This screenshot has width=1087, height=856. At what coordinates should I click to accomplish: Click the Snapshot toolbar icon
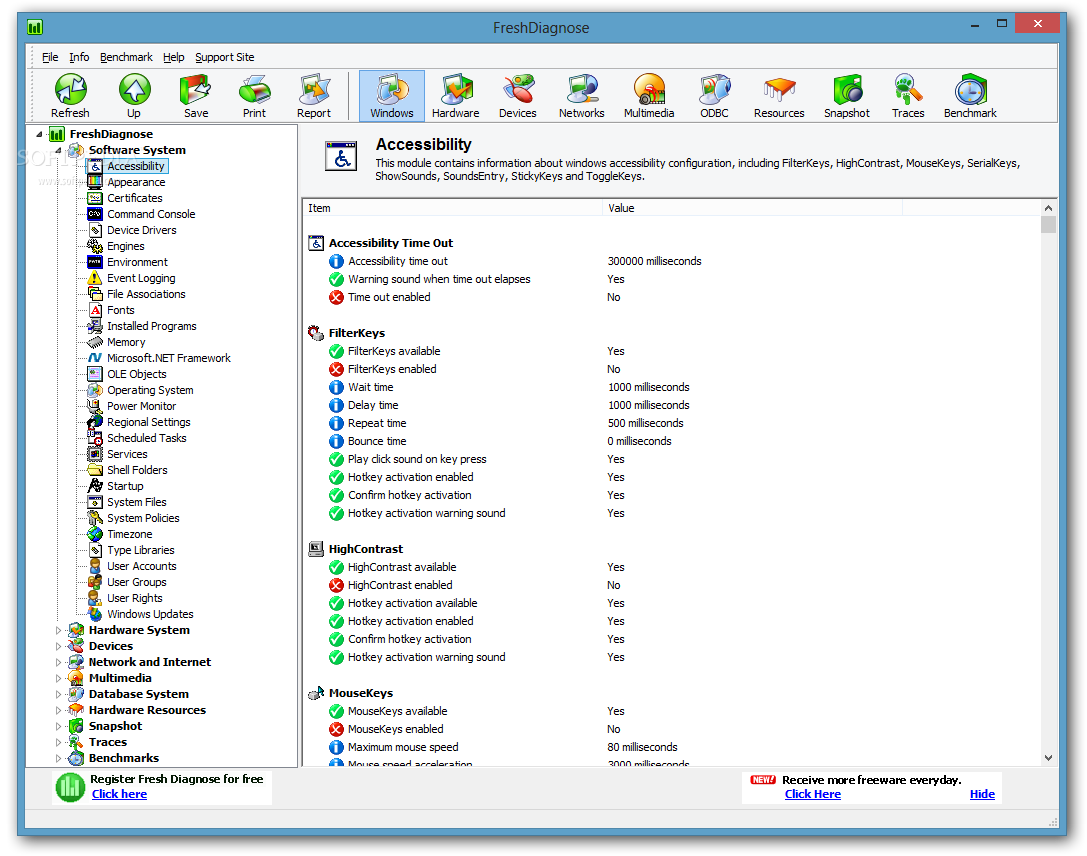[846, 96]
